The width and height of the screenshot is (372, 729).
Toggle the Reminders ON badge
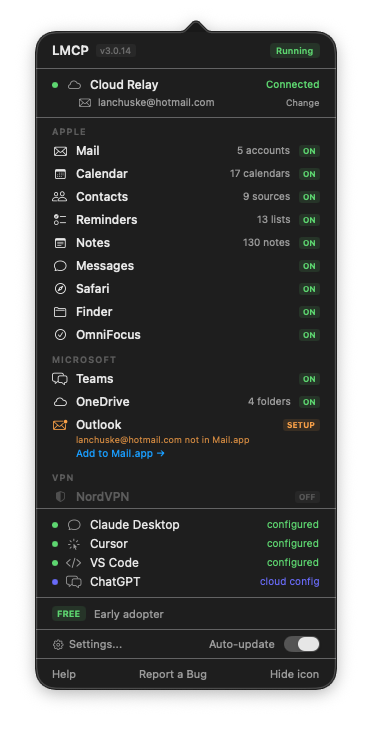309,220
